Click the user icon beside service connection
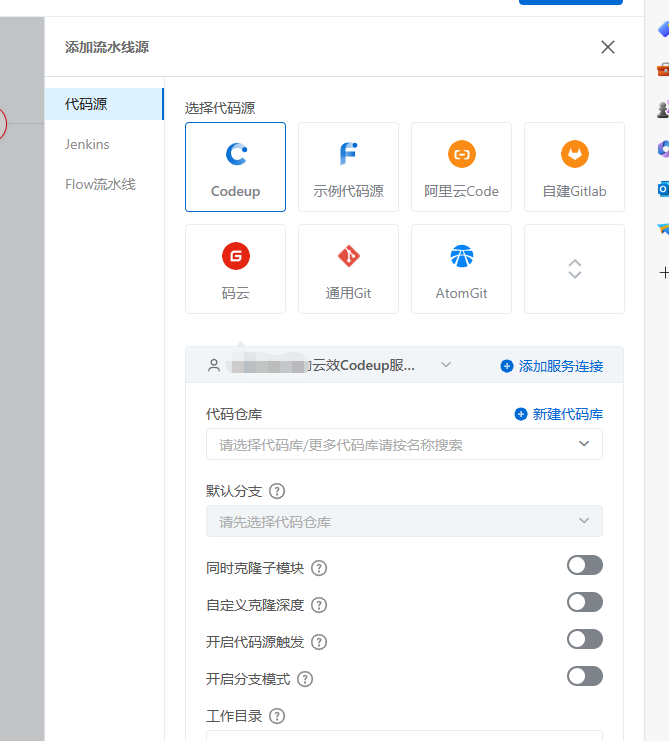Screen dimensions: 669x741 214,365
